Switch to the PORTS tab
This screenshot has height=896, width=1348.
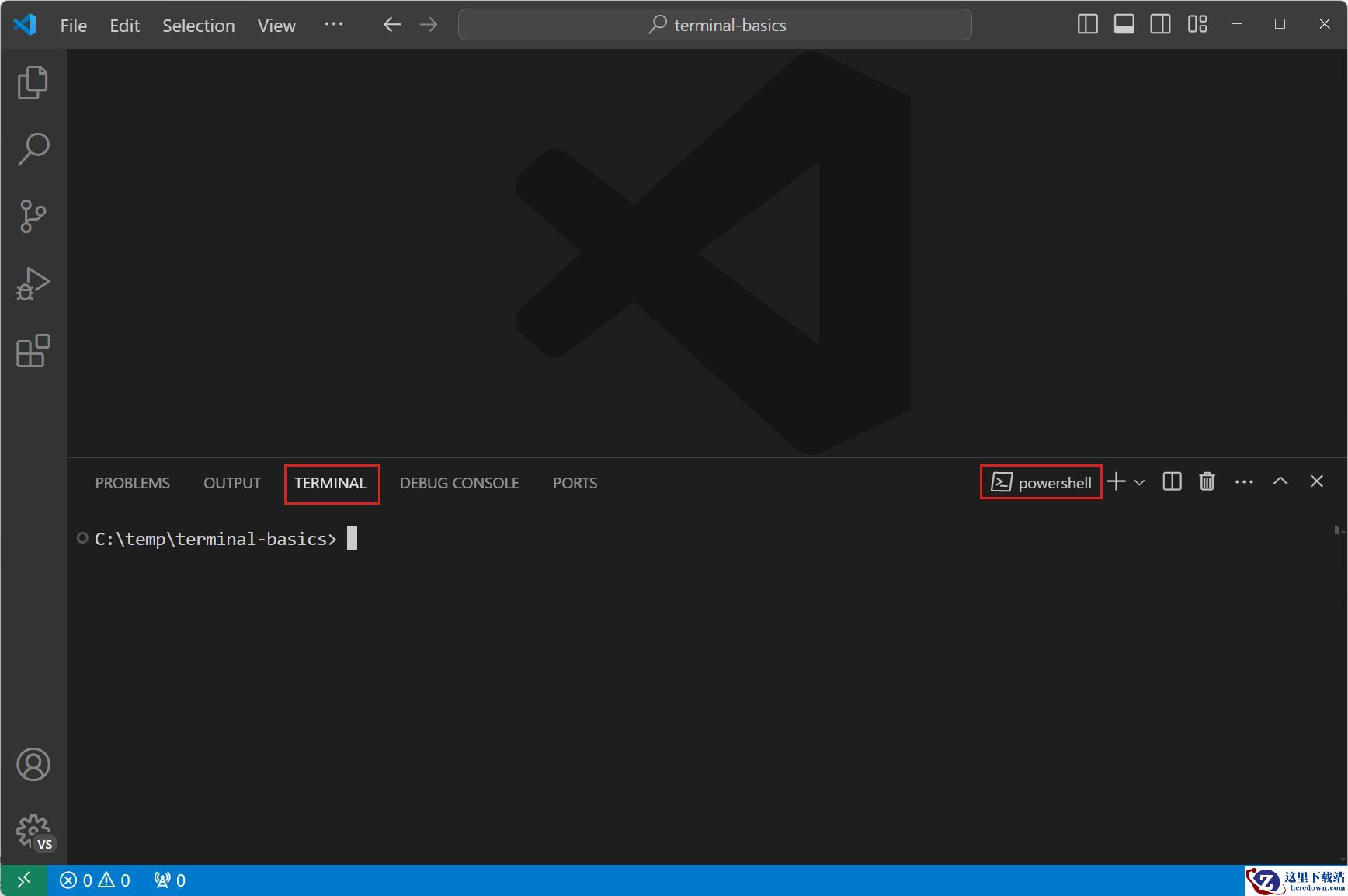575,483
